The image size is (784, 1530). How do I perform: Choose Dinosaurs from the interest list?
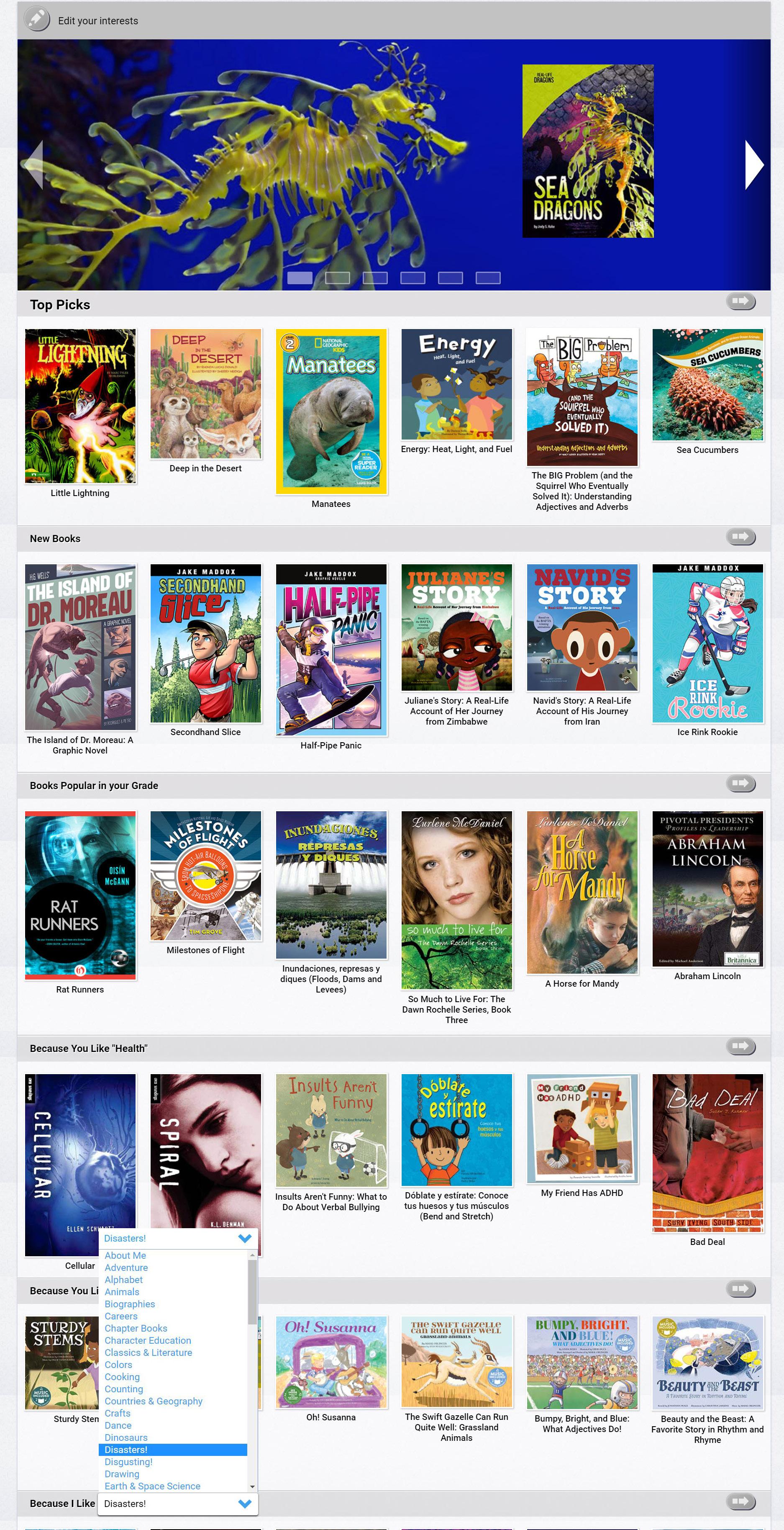(x=126, y=1437)
